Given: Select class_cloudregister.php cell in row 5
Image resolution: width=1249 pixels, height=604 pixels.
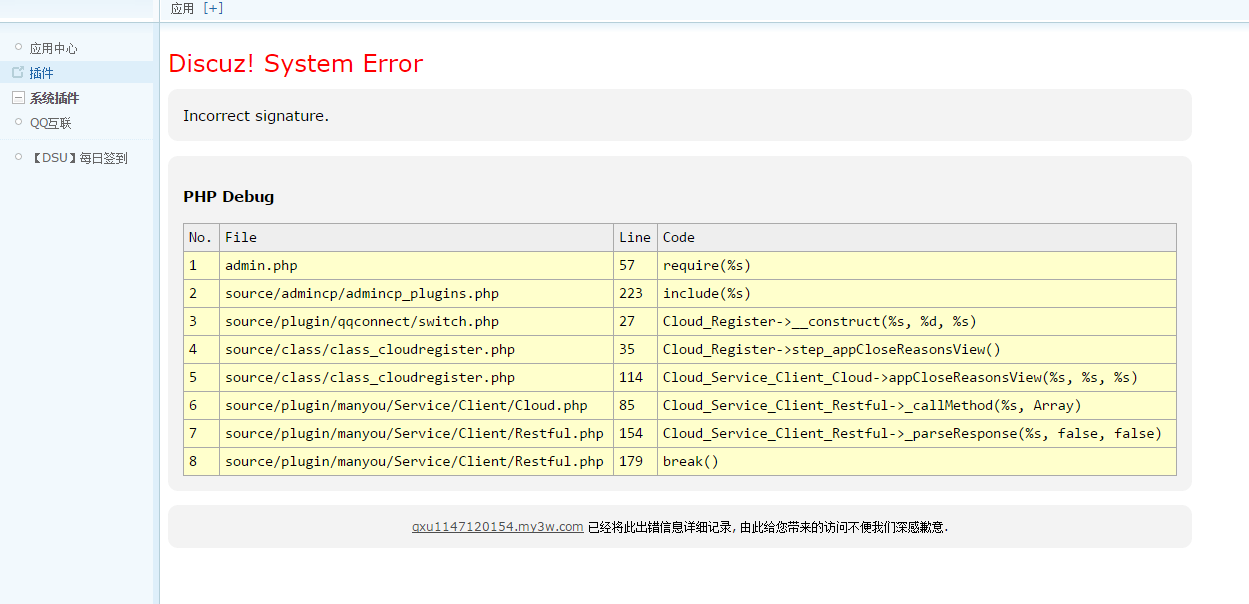Looking at the screenshot, I should tap(416, 377).
